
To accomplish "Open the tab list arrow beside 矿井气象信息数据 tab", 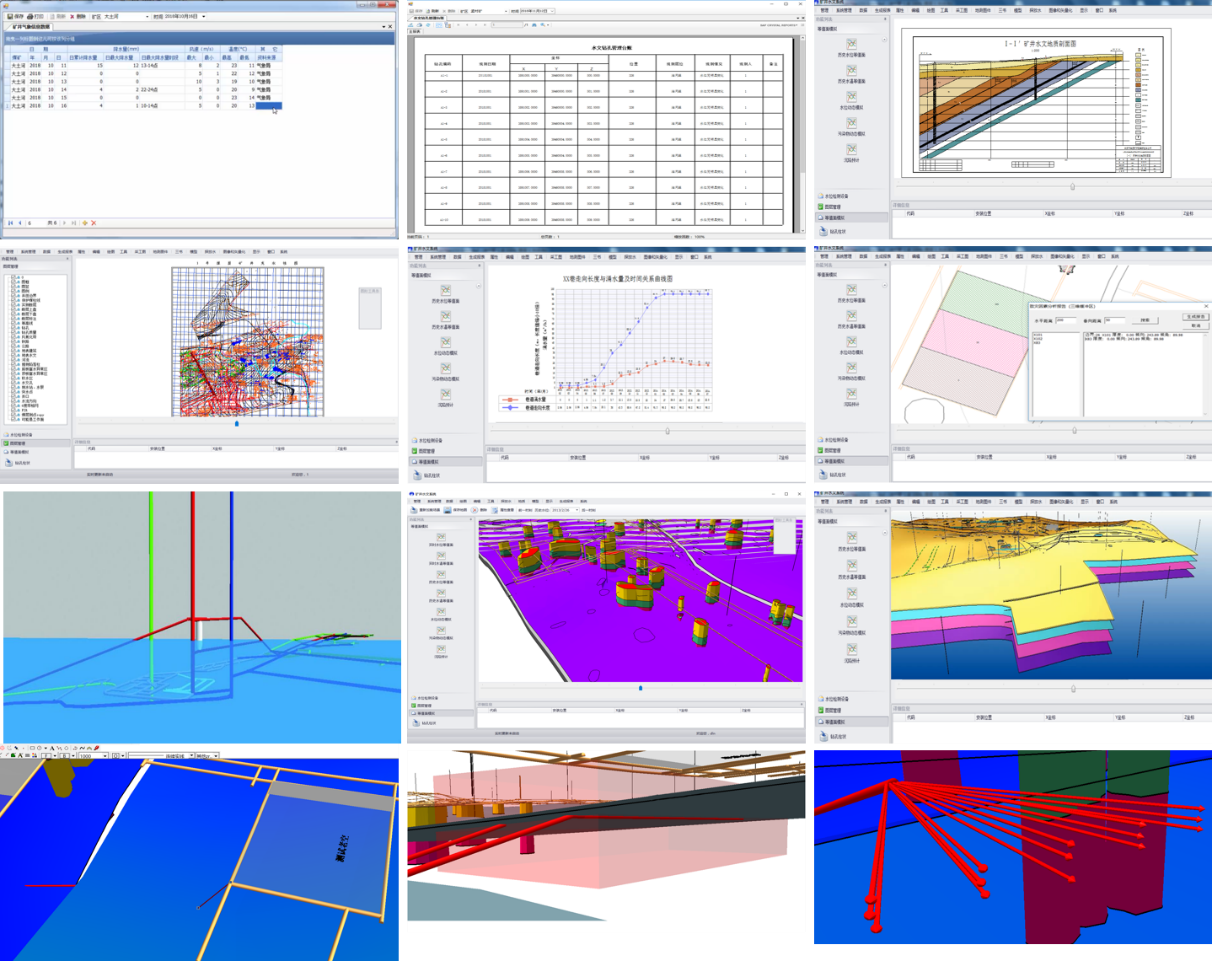I will pyautogui.click(x=384, y=27).
